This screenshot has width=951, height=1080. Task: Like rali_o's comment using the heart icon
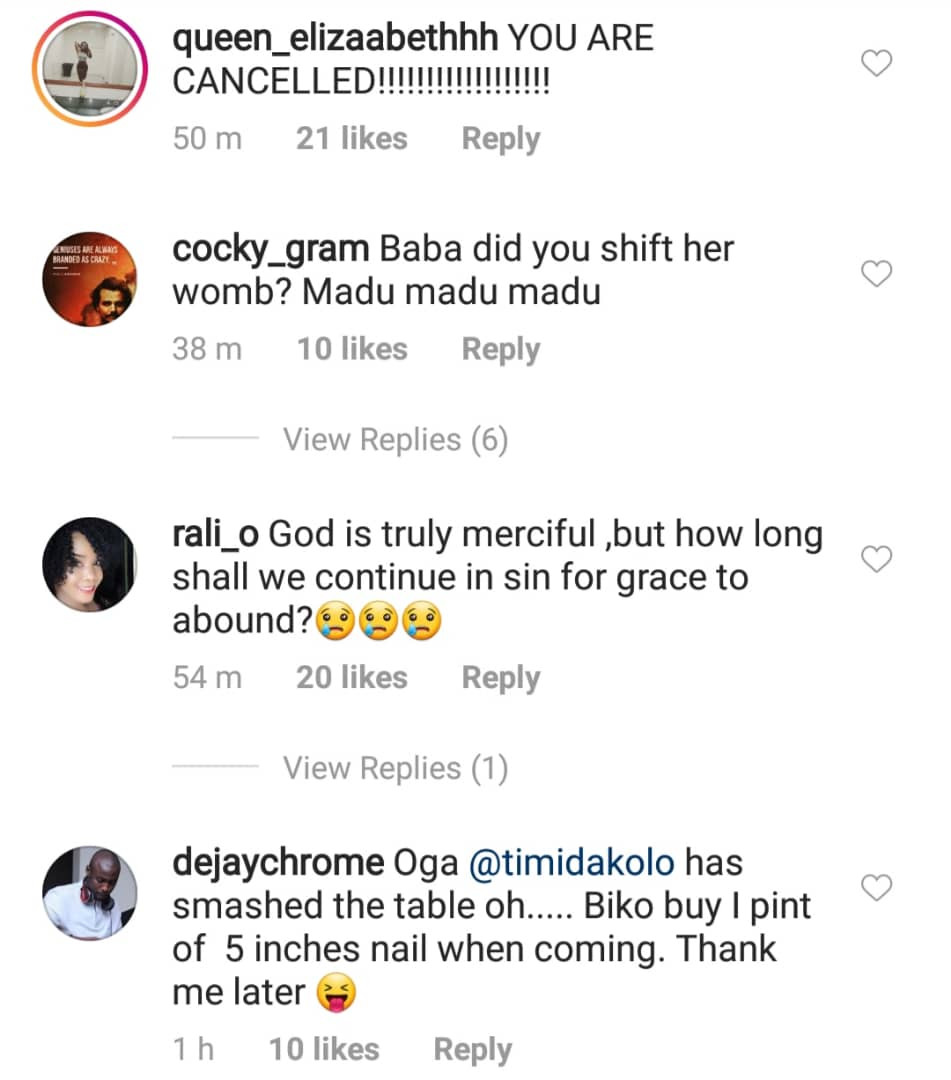pos(876,559)
